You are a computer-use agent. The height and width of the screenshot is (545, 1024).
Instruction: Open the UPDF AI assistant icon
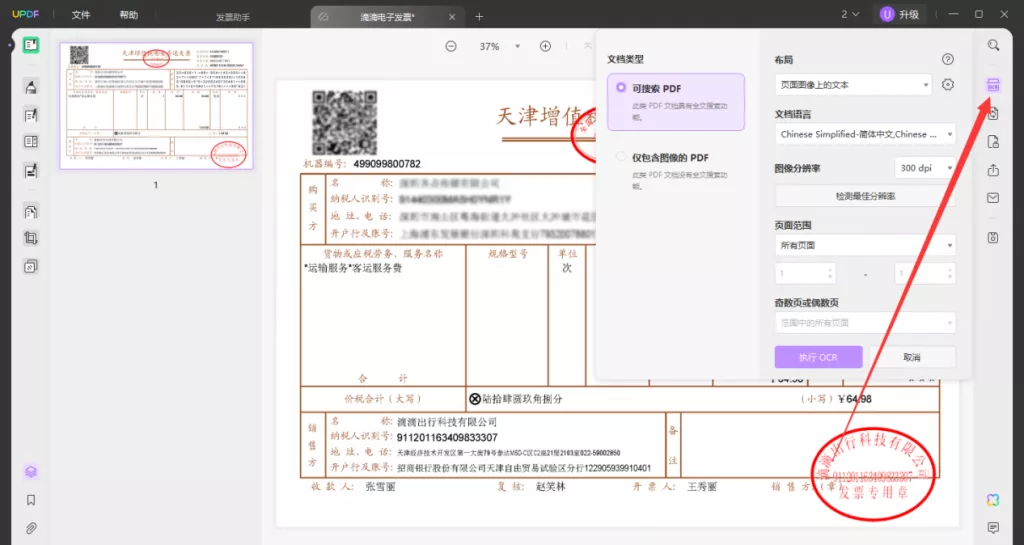pyautogui.click(x=993, y=500)
